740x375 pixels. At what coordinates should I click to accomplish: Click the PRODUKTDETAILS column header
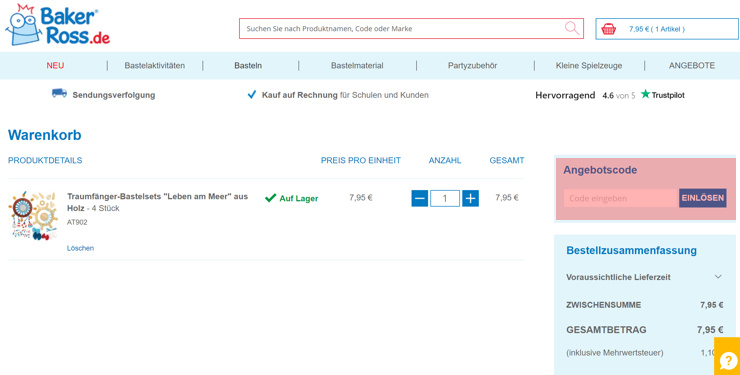pos(45,160)
